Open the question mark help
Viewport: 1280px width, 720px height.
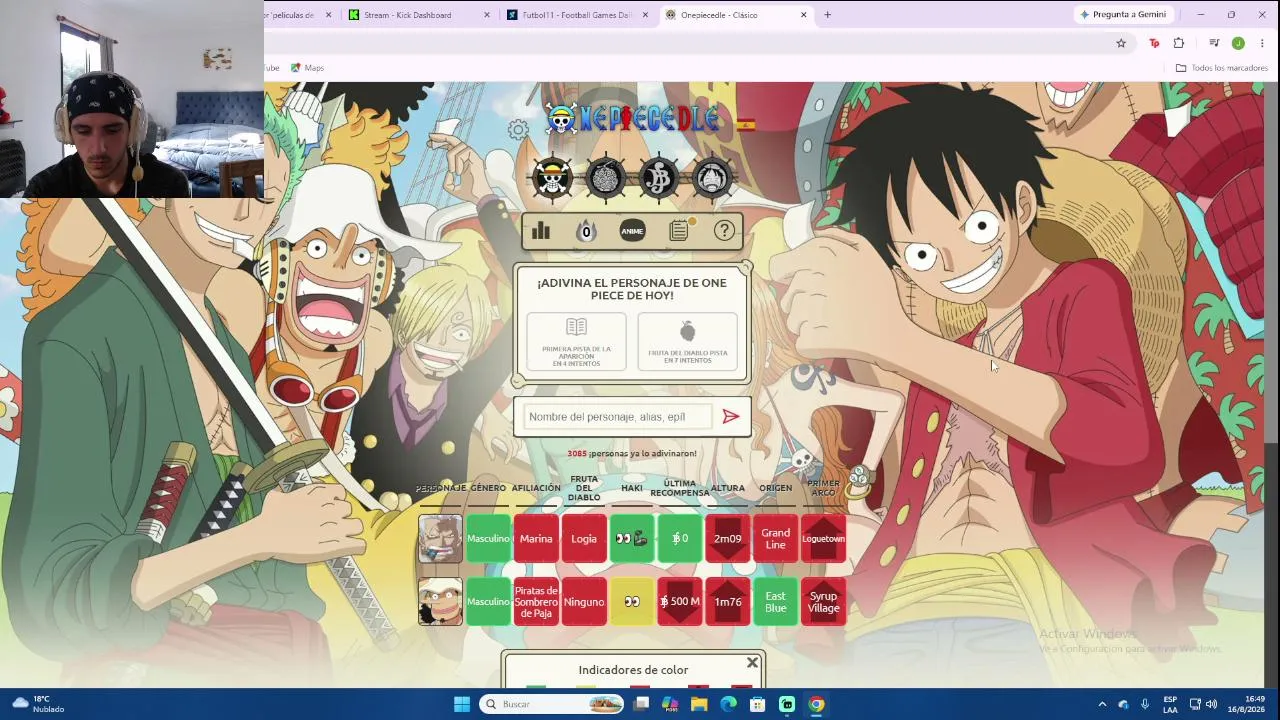click(724, 231)
